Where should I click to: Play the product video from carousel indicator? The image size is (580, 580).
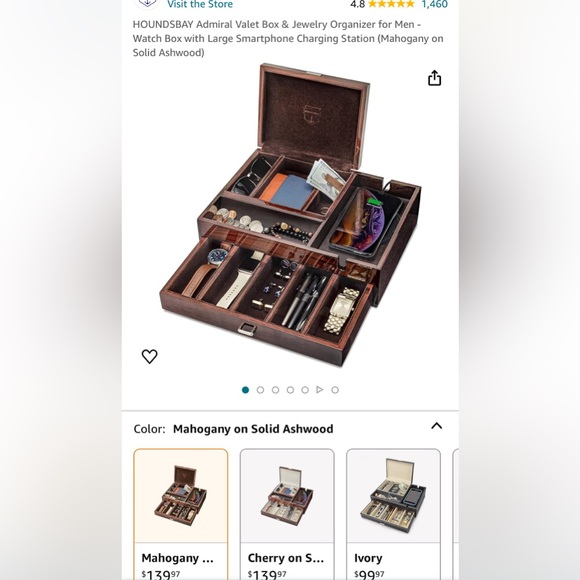[320, 390]
